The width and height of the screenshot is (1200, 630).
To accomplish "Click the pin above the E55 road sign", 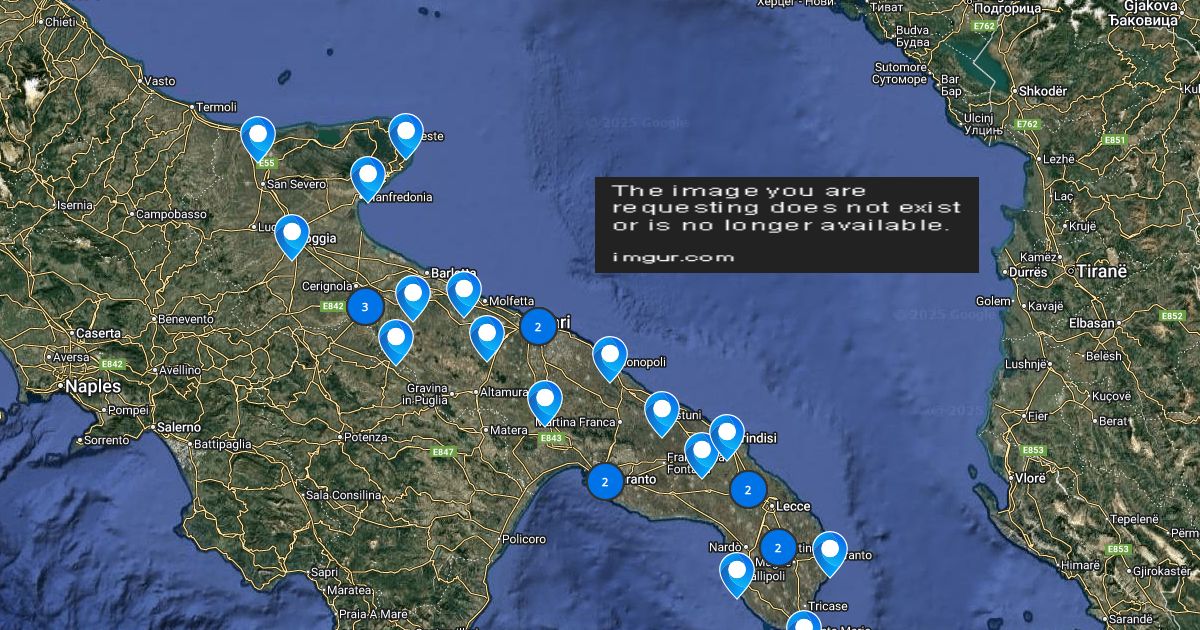I will point(258,136).
